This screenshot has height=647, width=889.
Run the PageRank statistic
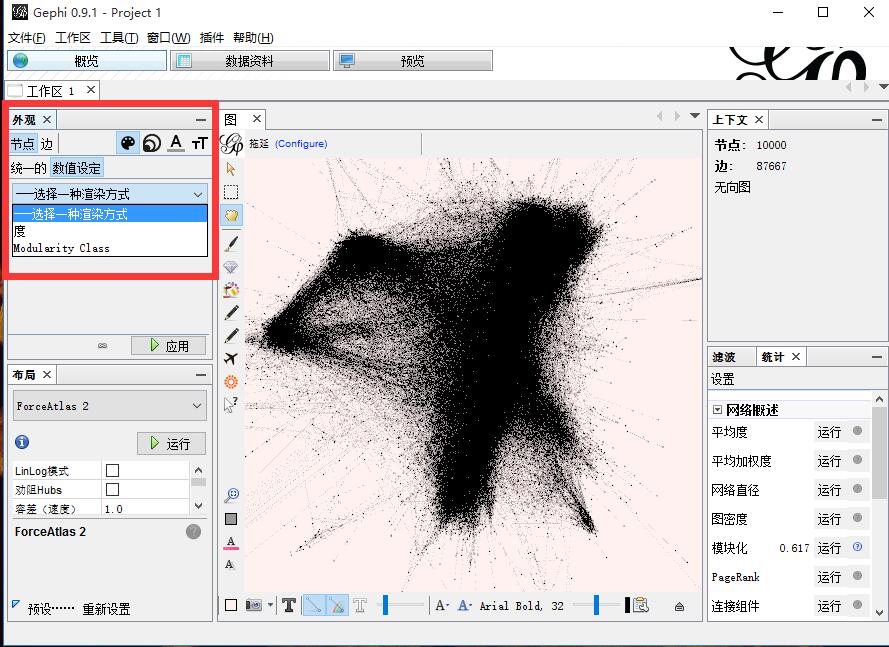point(829,577)
